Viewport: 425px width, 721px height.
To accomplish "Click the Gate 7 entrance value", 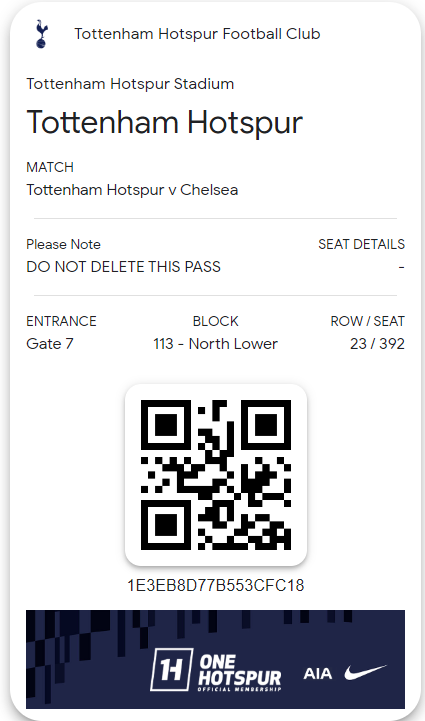I will click(x=50, y=343).
